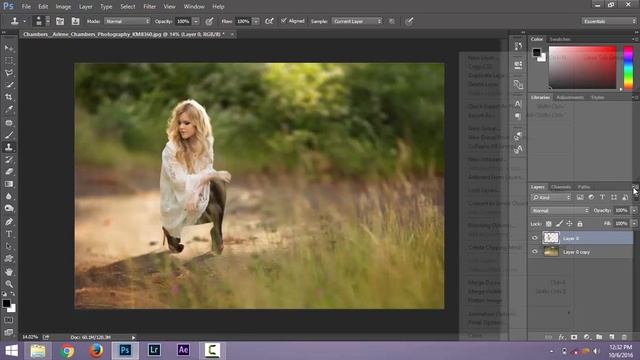The height and width of the screenshot is (360, 640).
Task: Add a layer mask
Action: (x=574, y=337)
